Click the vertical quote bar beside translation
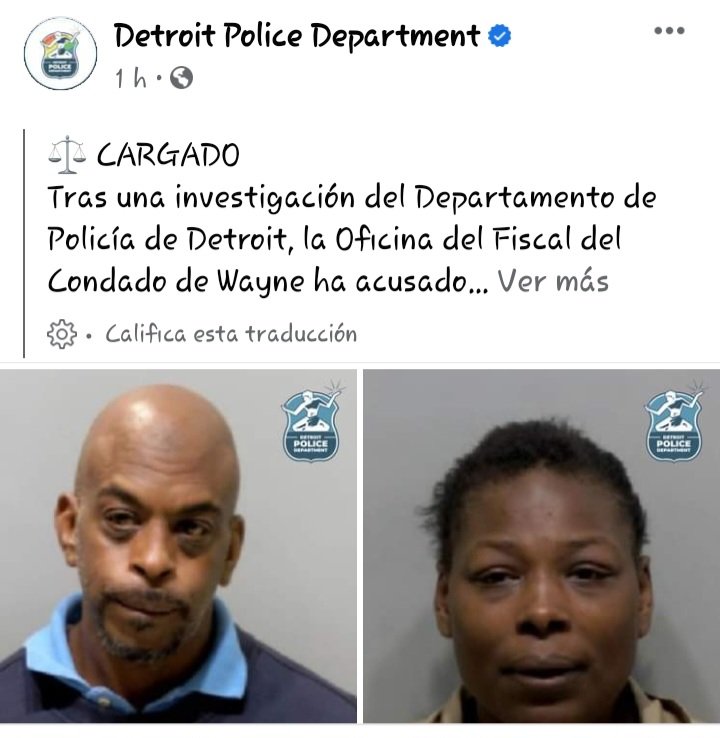 click(x=24, y=243)
